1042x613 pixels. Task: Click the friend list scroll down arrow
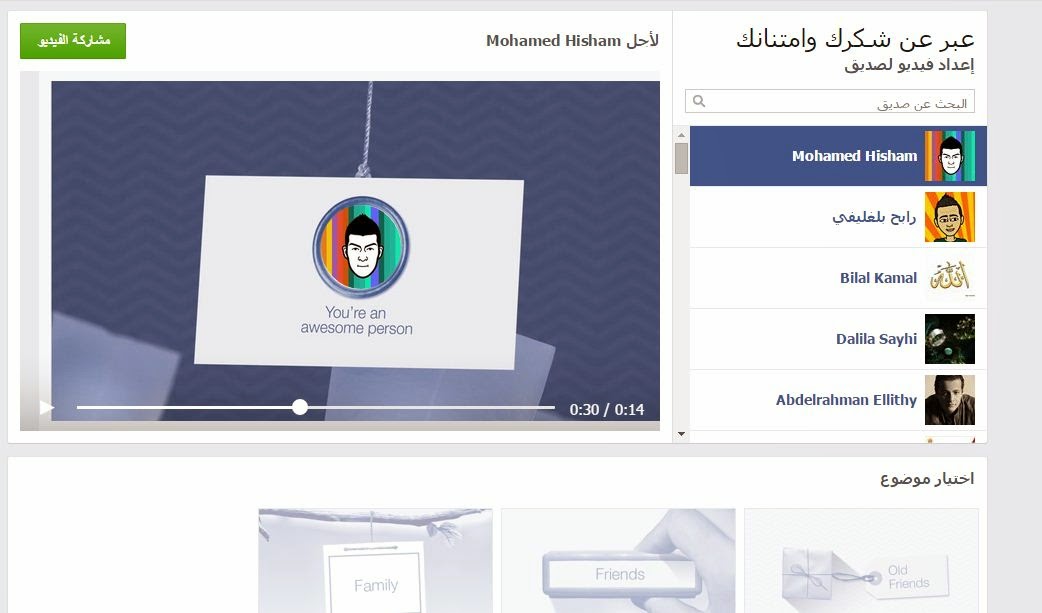681,434
